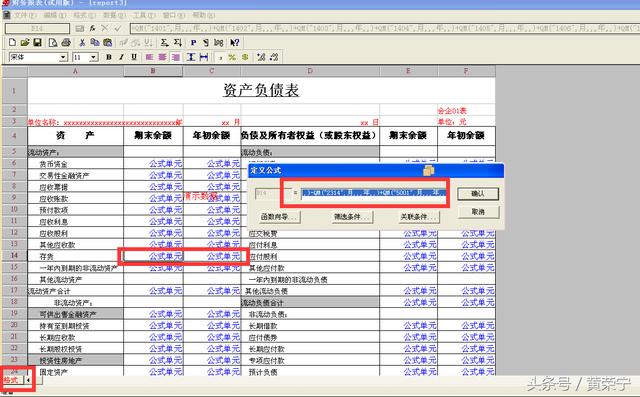Click the sum-to-right Σ toolbar icon
Viewport: 640px width, 397px height.
[164, 42]
